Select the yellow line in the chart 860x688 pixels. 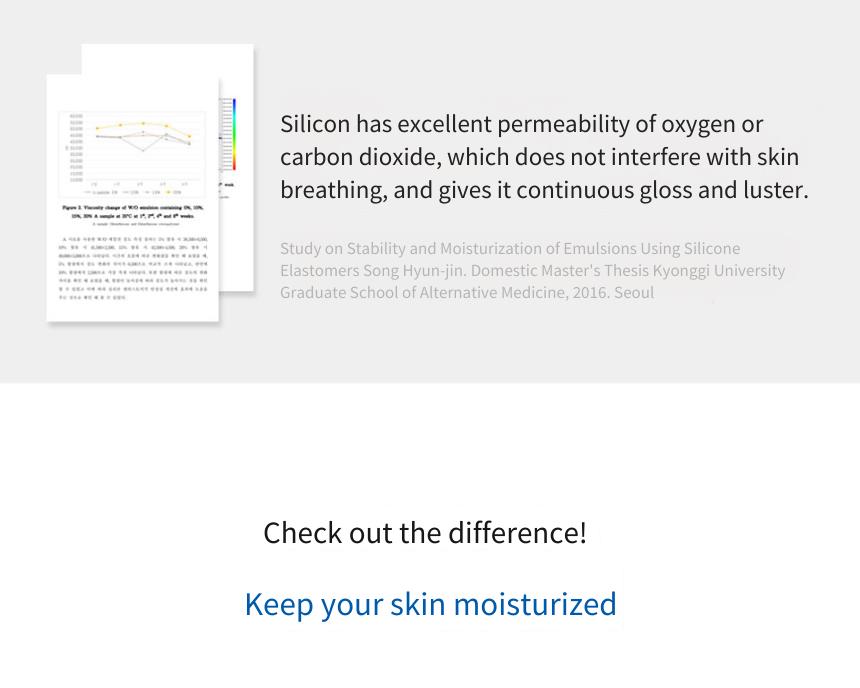click(x=144, y=127)
